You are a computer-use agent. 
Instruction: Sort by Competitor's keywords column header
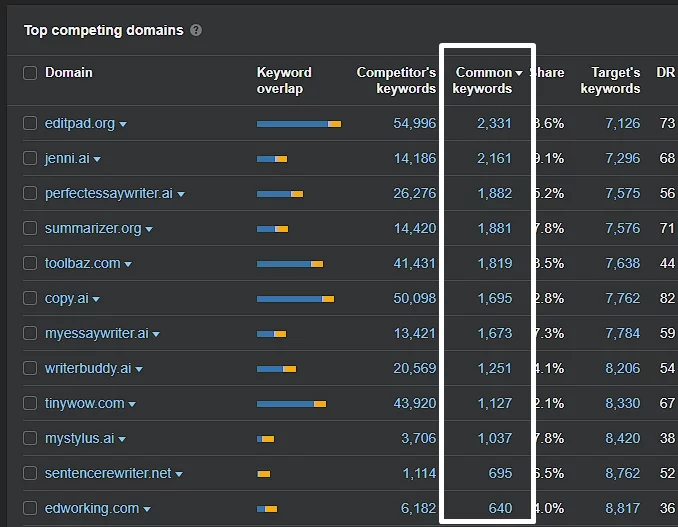(396, 80)
